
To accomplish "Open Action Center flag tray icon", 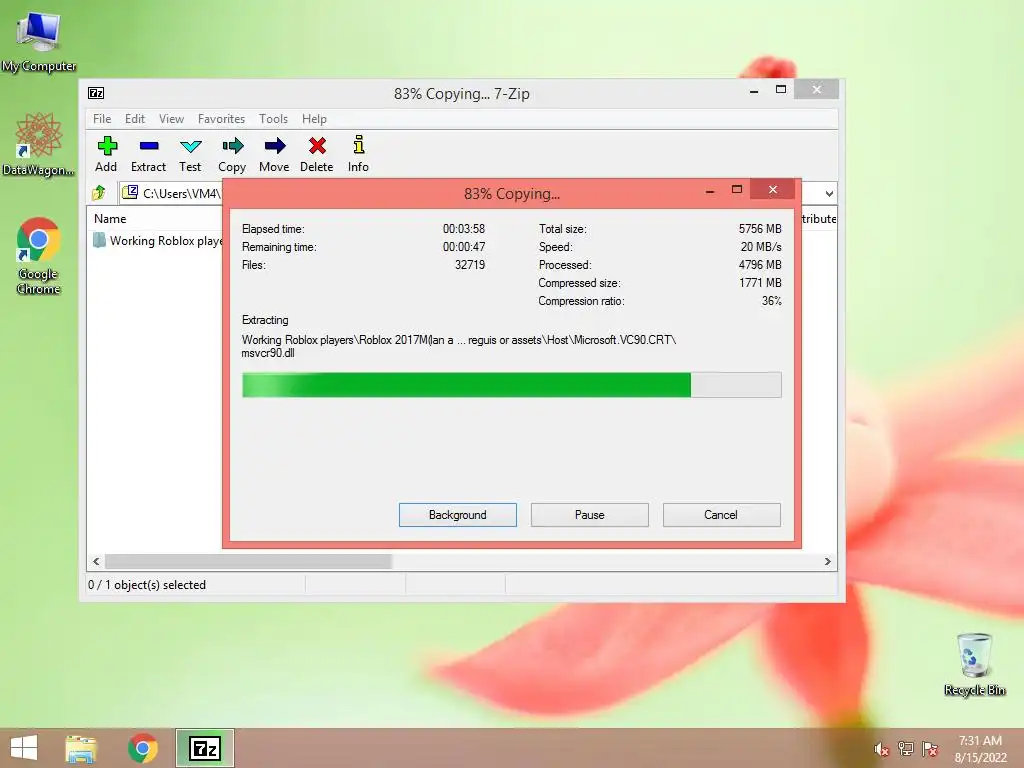I will (930, 749).
